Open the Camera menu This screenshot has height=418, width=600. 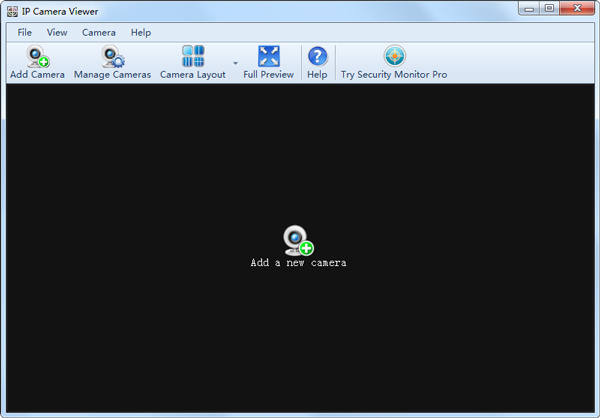click(99, 33)
